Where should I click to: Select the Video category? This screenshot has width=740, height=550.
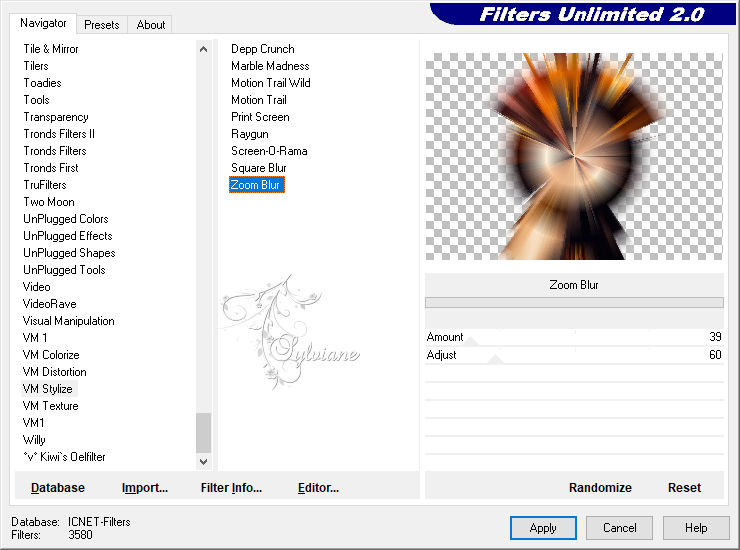[36, 287]
